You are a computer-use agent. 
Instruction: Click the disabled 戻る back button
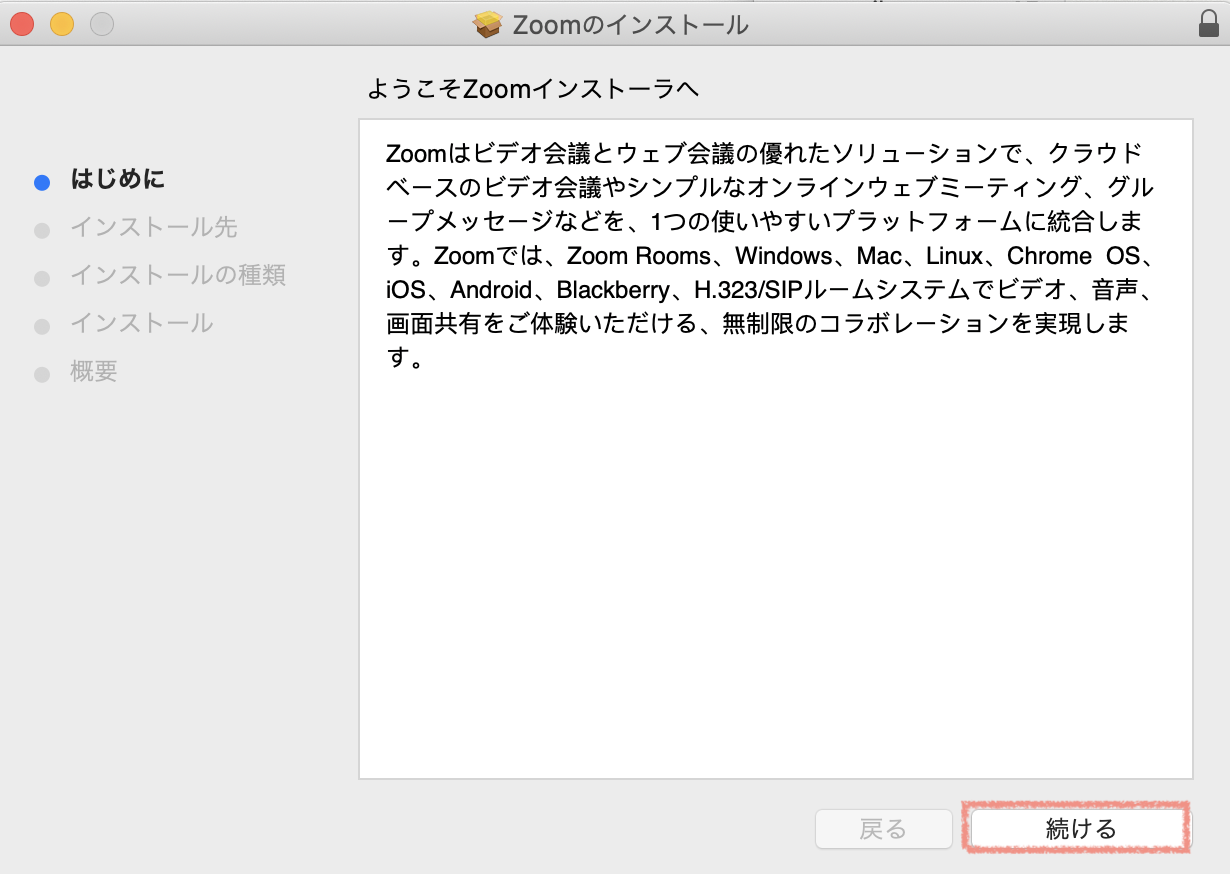(x=884, y=828)
